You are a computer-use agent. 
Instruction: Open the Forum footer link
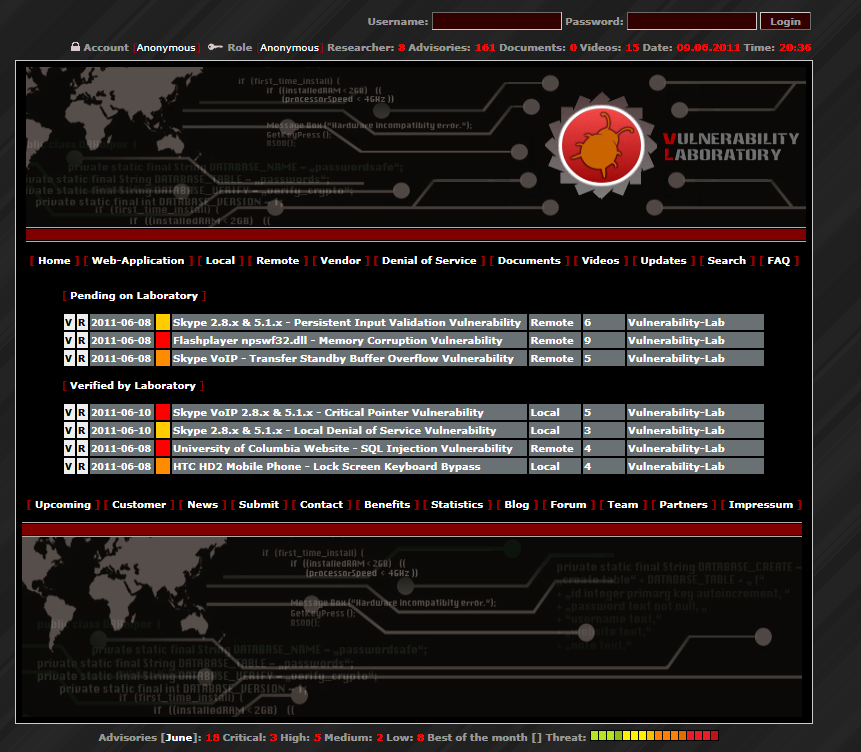click(568, 505)
